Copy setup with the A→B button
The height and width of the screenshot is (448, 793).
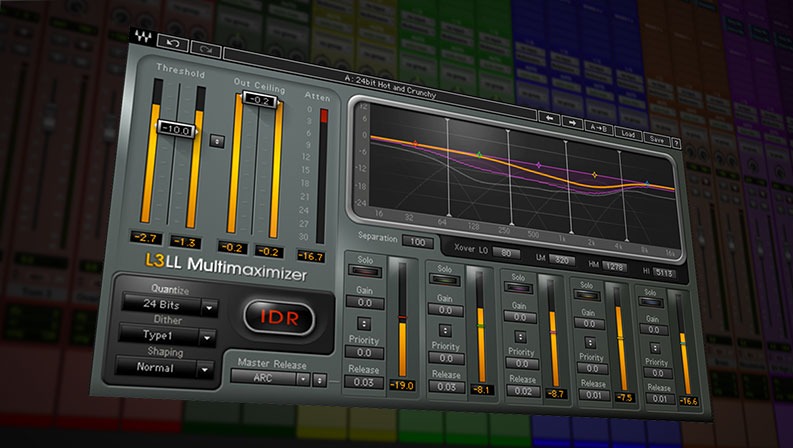[599, 128]
